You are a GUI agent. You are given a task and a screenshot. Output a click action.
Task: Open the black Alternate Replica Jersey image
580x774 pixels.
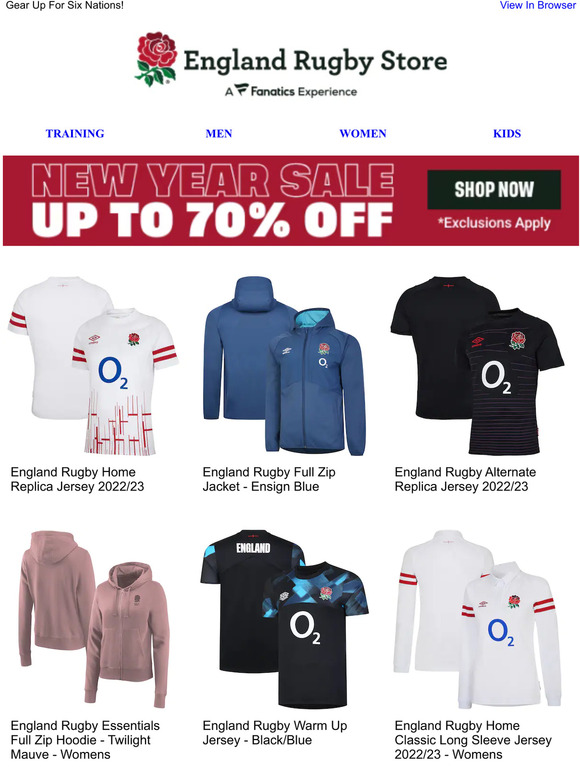point(477,366)
